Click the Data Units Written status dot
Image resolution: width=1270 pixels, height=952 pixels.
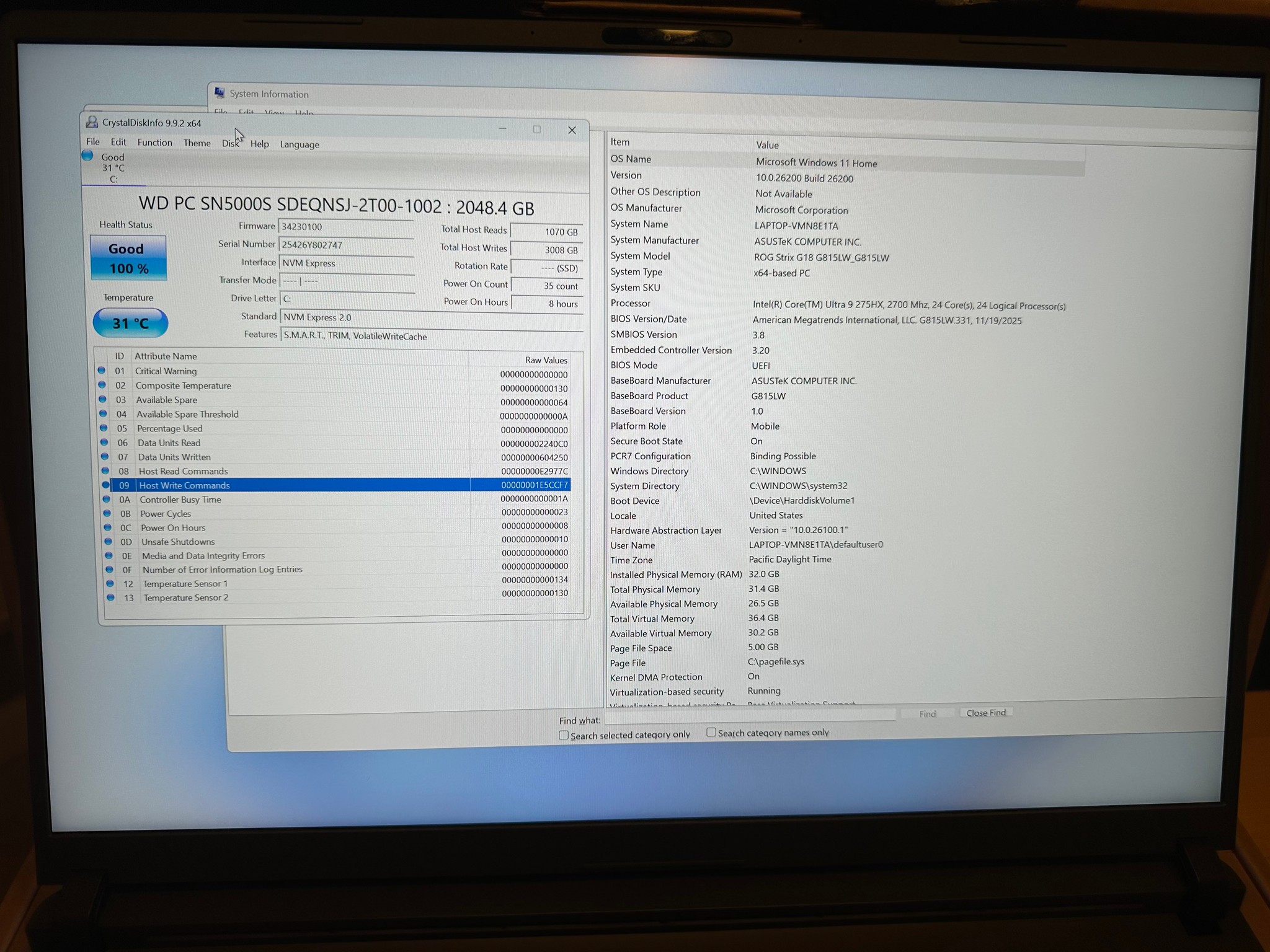pyautogui.click(x=105, y=456)
